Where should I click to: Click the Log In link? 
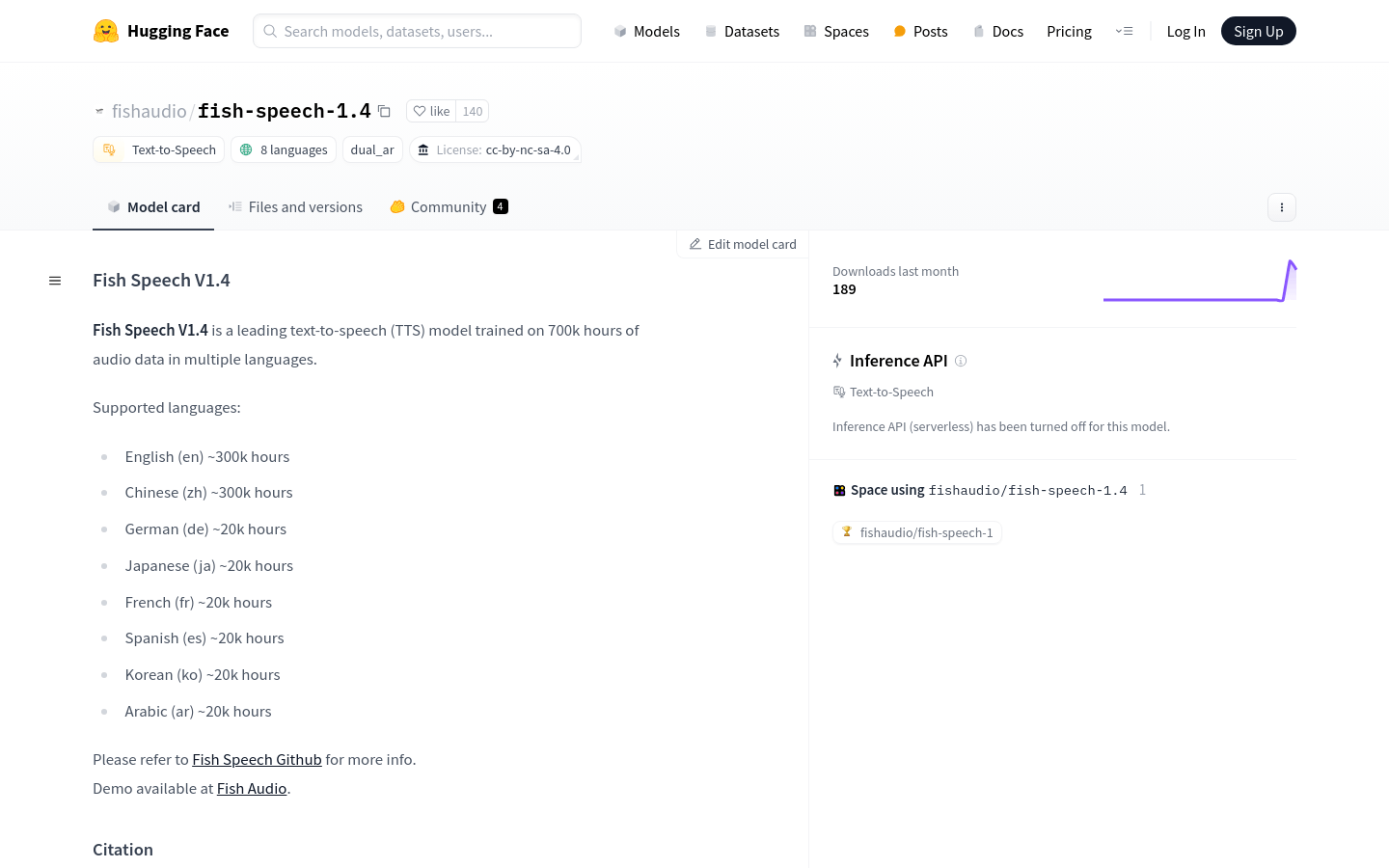[1185, 31]
